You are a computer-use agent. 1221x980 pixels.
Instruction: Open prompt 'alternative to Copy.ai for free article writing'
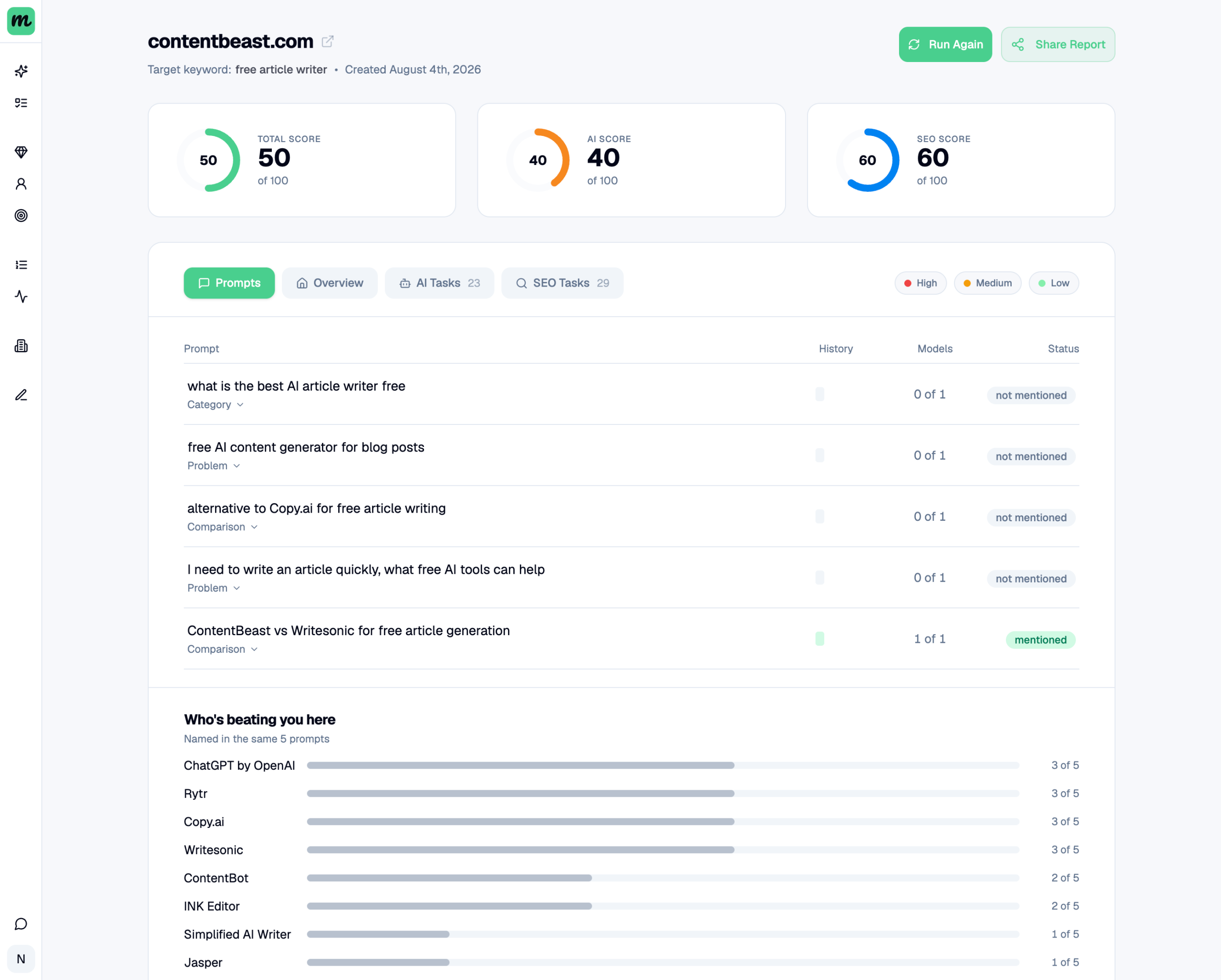[x=317, y=508]
